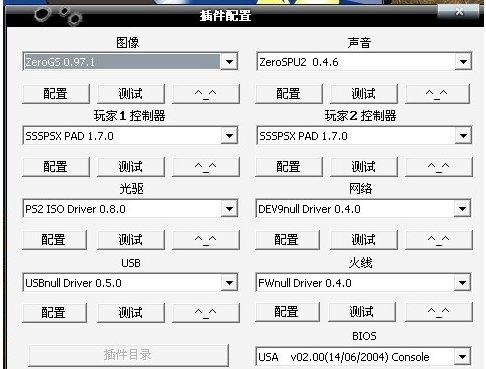Open the 网络 DEV9null Driver dropdown

(462, 209)
